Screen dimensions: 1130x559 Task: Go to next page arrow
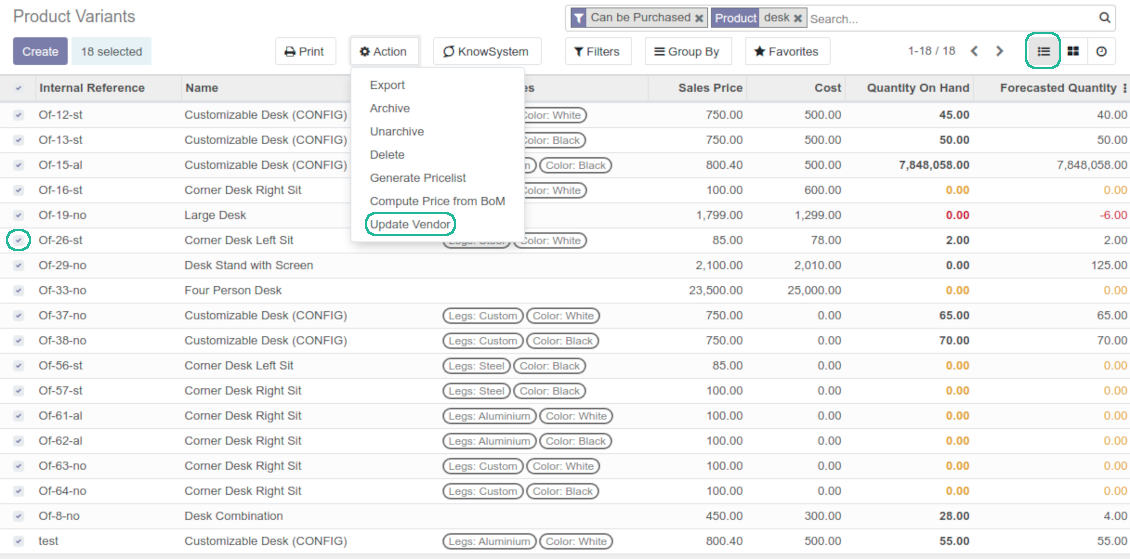[999, 51]
